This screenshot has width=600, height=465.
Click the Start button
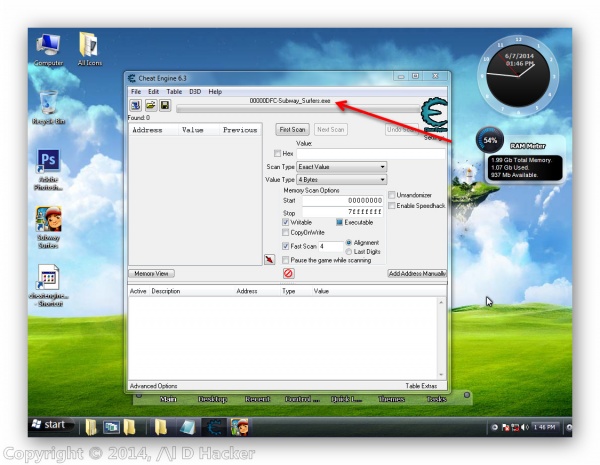(x=50, y=424)
